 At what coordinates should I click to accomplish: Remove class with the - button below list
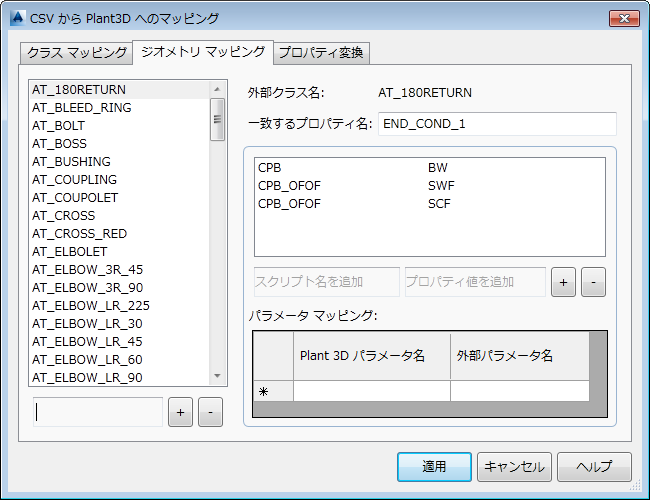[x=211, y=412]
